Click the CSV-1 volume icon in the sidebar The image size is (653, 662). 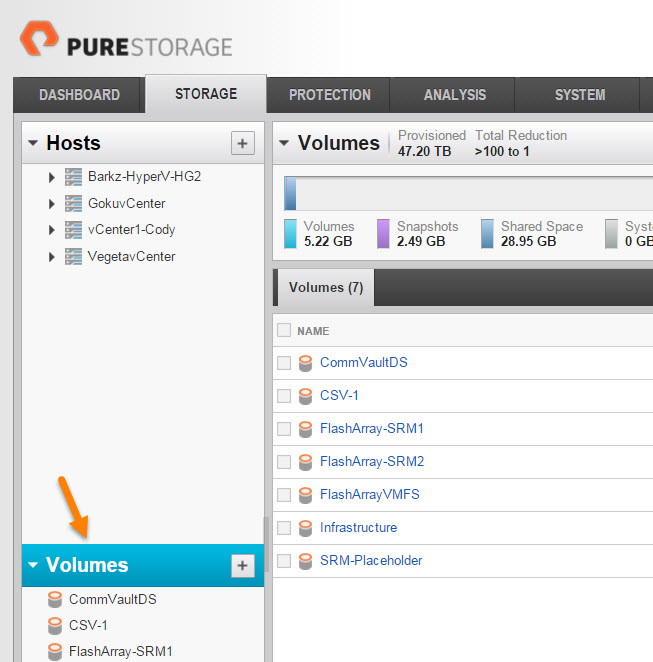pos(55,626)
